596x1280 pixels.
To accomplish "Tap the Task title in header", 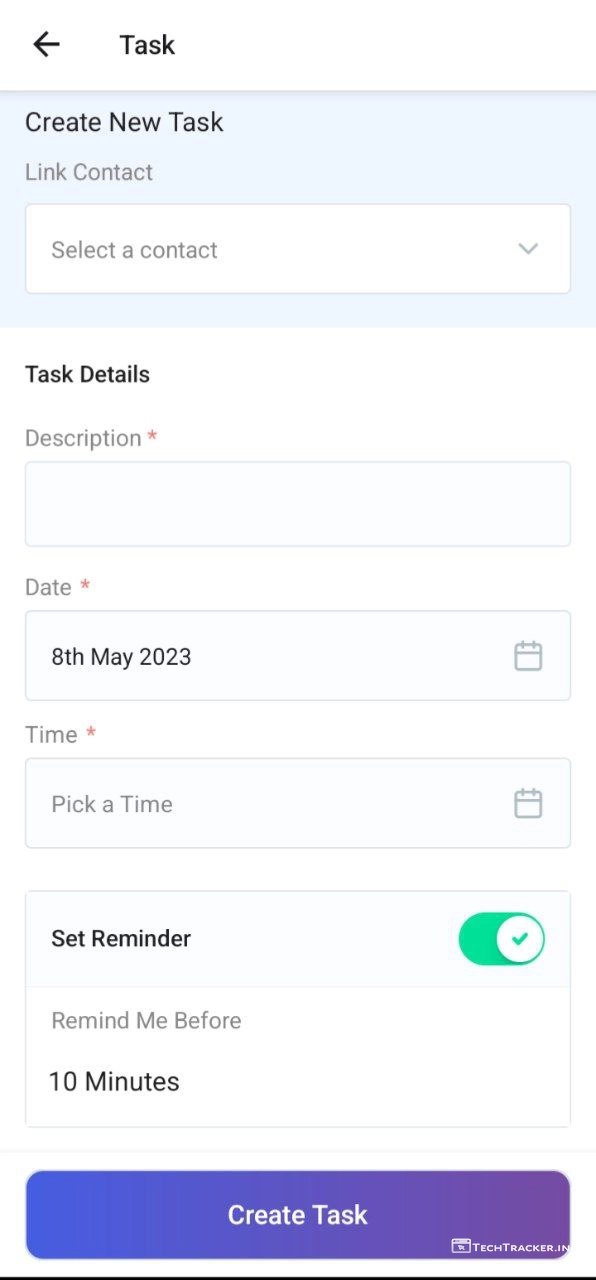I will coord(147,45).
